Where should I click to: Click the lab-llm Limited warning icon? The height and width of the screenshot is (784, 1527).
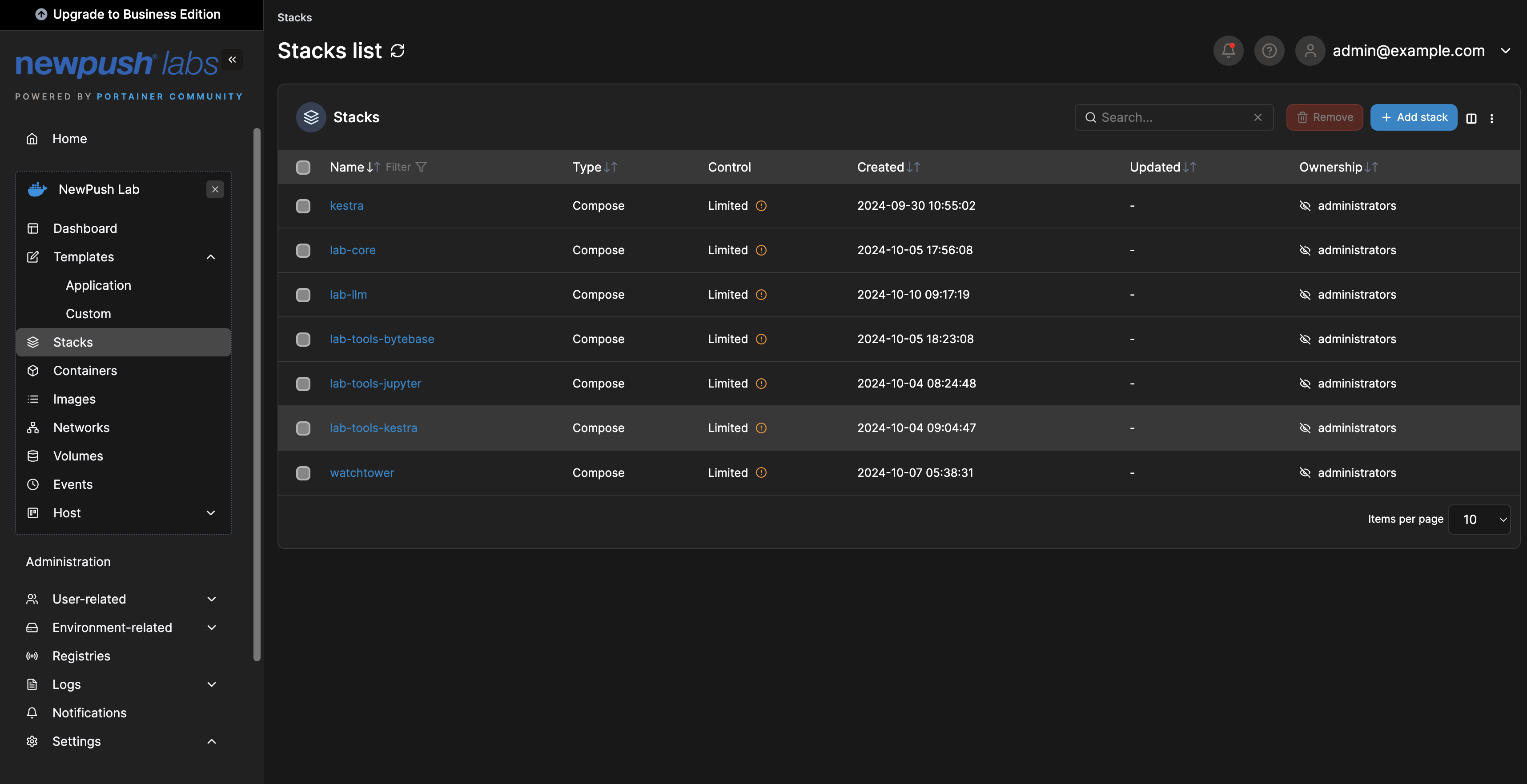(x=761, y=295)
